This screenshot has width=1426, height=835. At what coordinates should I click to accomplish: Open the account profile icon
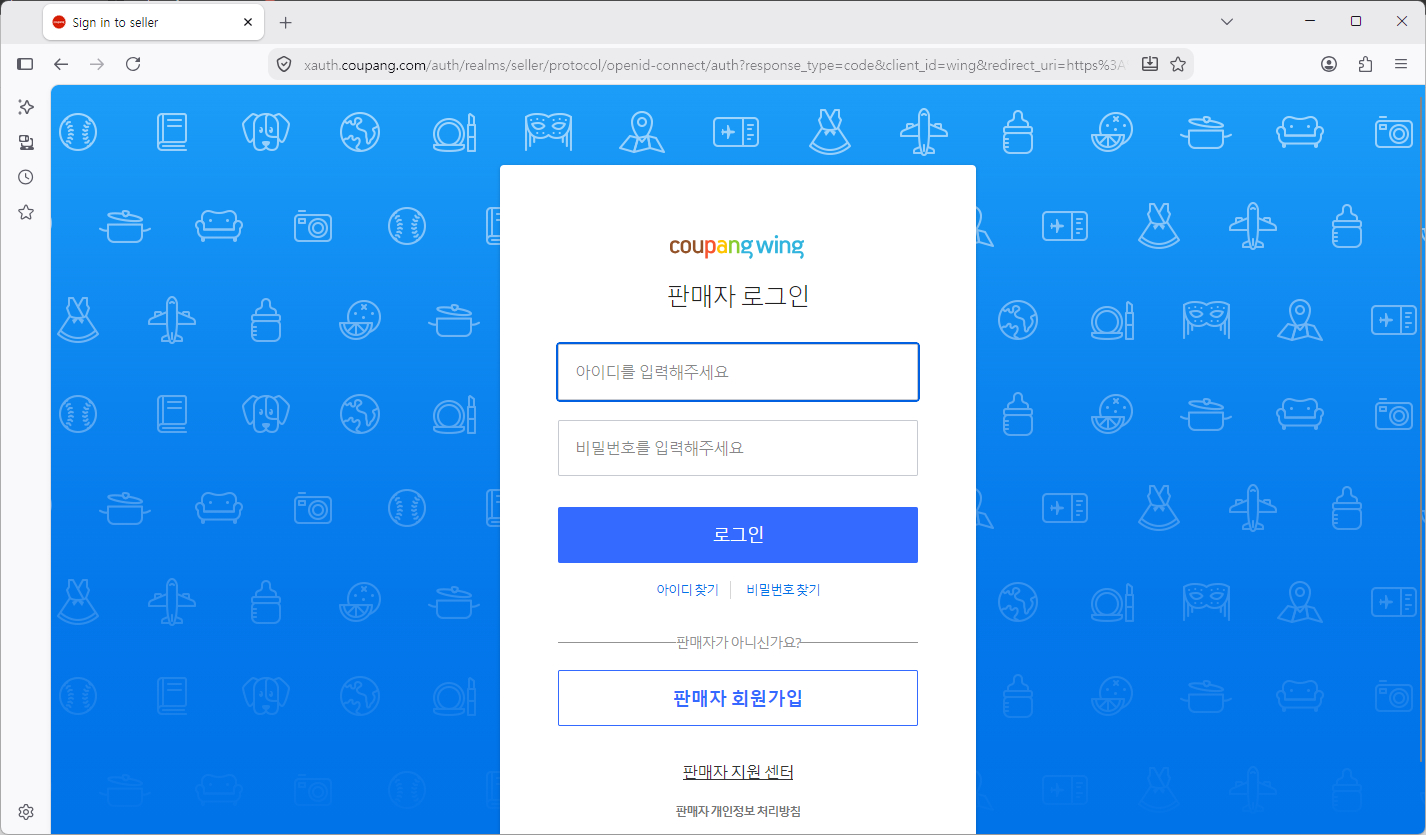[x=1329, y=64]
